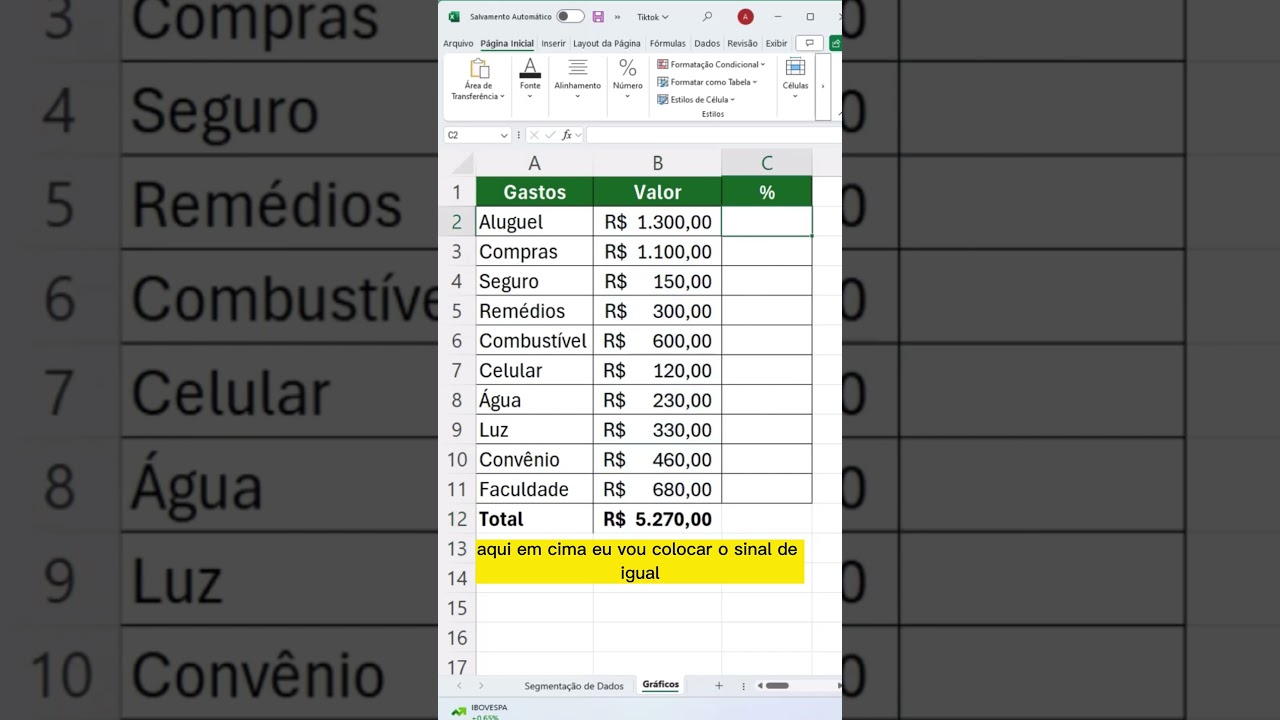Select the R$ 600,00 cell
1280x720 pixels.
point(657,340)
